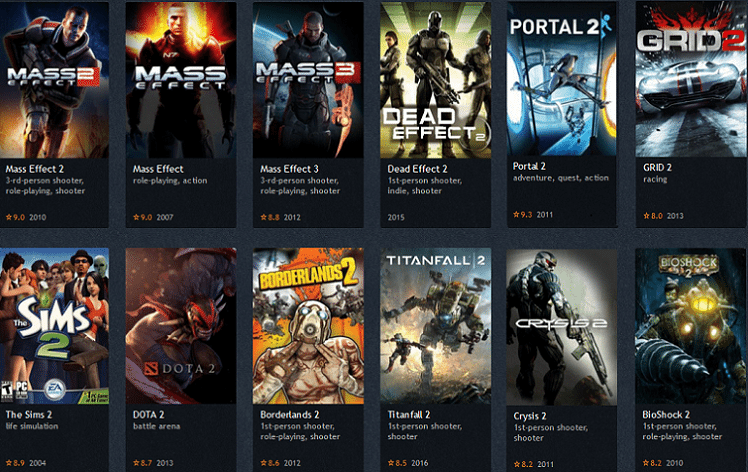Click the star rating icon on DOTA 2
This screenshot has height=472, width=748.
click(x=136, y=463)
